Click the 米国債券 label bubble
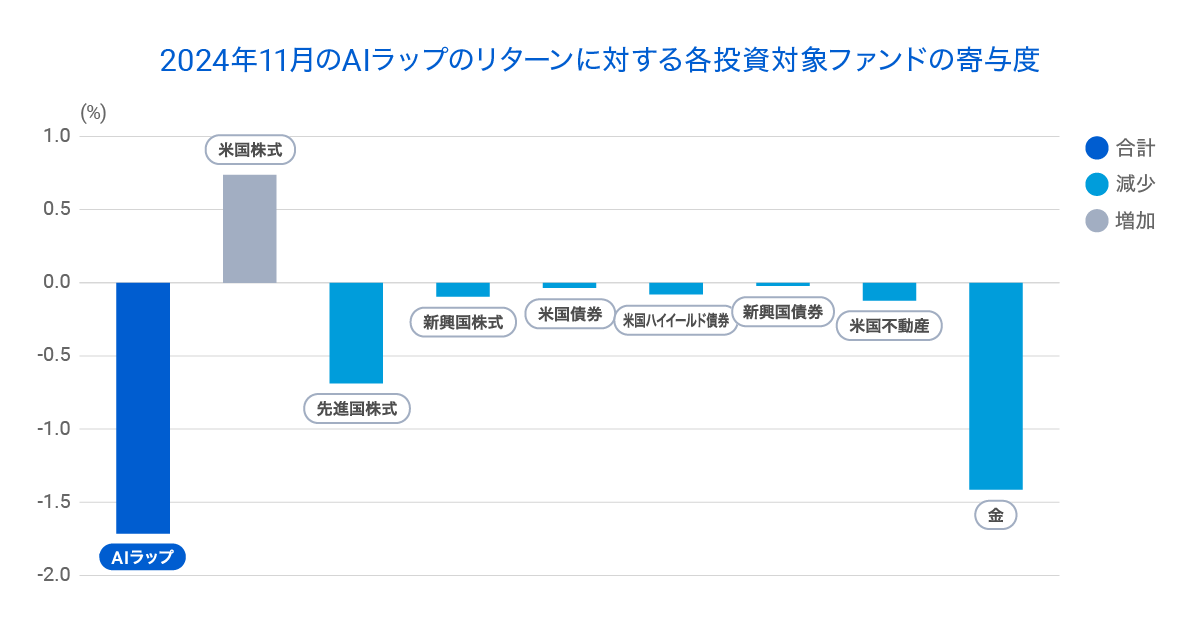The width and height of the screenshot is (1200, 640). (570, 314)
